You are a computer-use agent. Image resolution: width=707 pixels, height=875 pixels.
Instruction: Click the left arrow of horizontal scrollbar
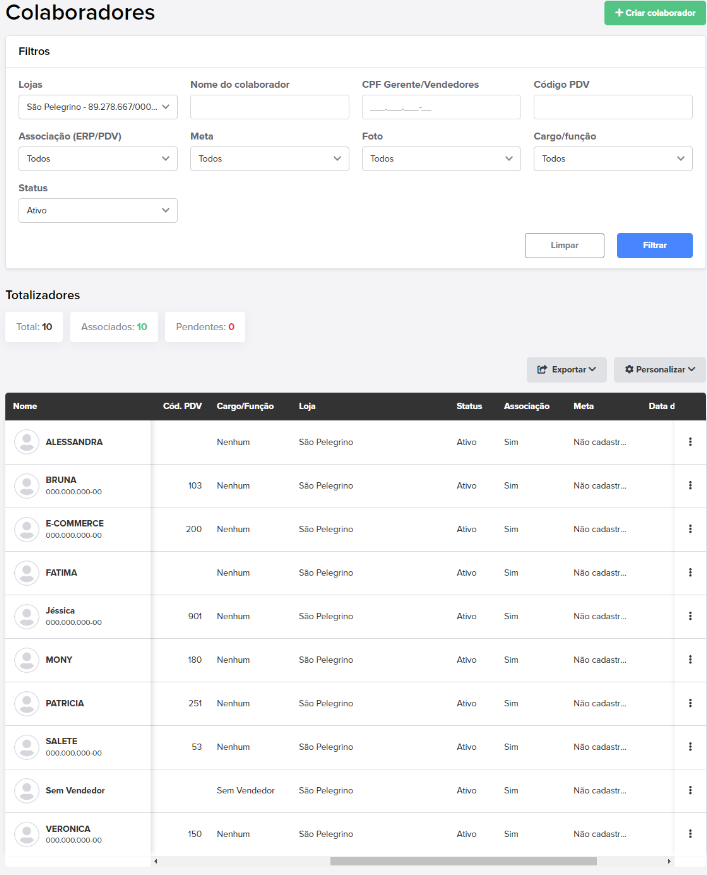click(156, 861)
